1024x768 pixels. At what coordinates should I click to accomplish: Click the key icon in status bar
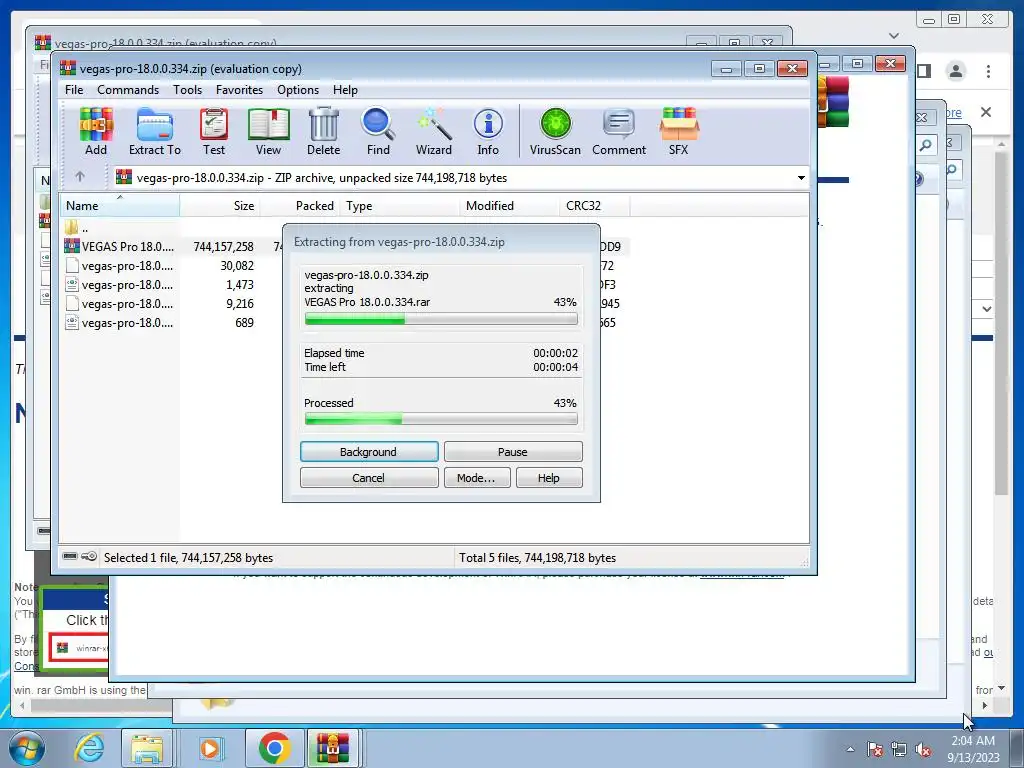click(89, 556)
